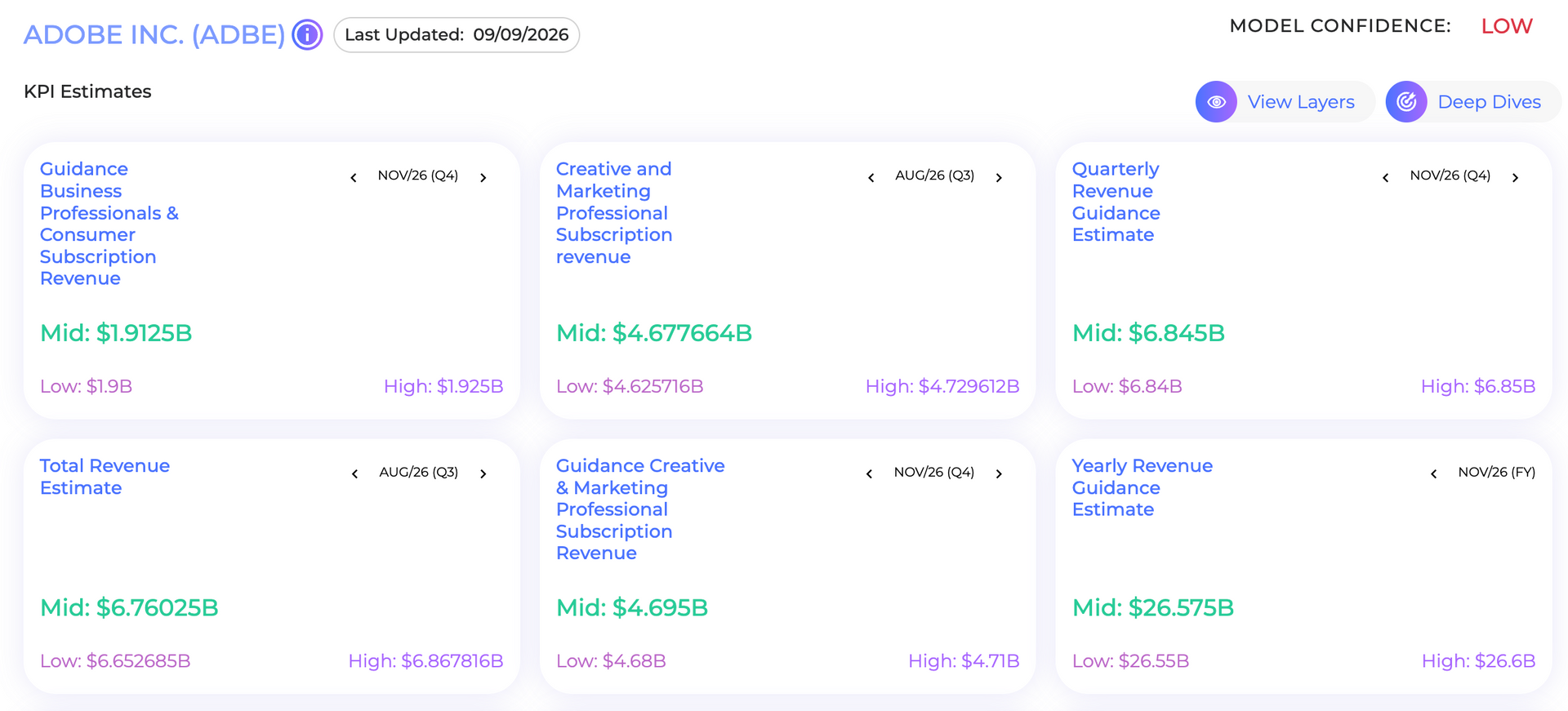
Task: Click High: $6.867816B value
Action: [425, 661]
